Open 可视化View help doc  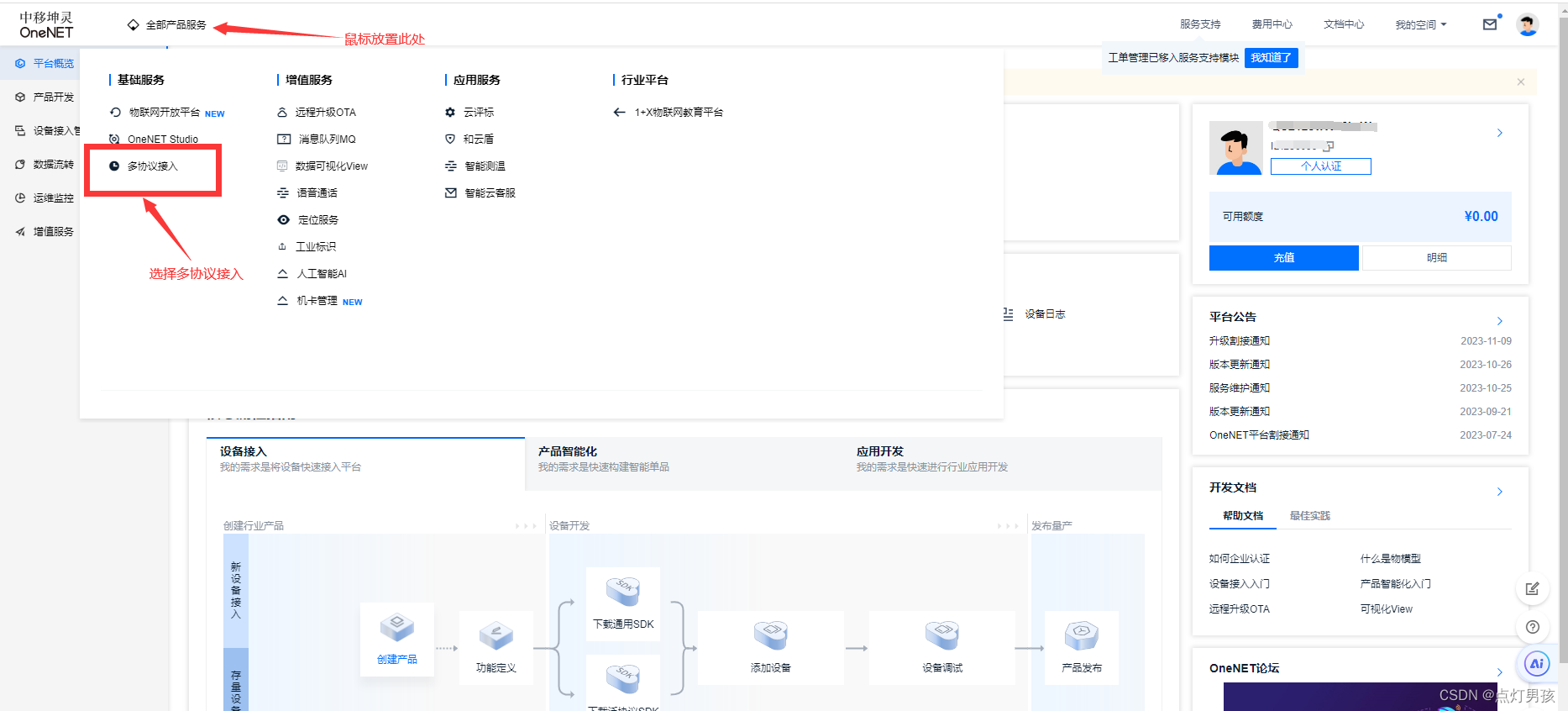[x=1387, y=609]
